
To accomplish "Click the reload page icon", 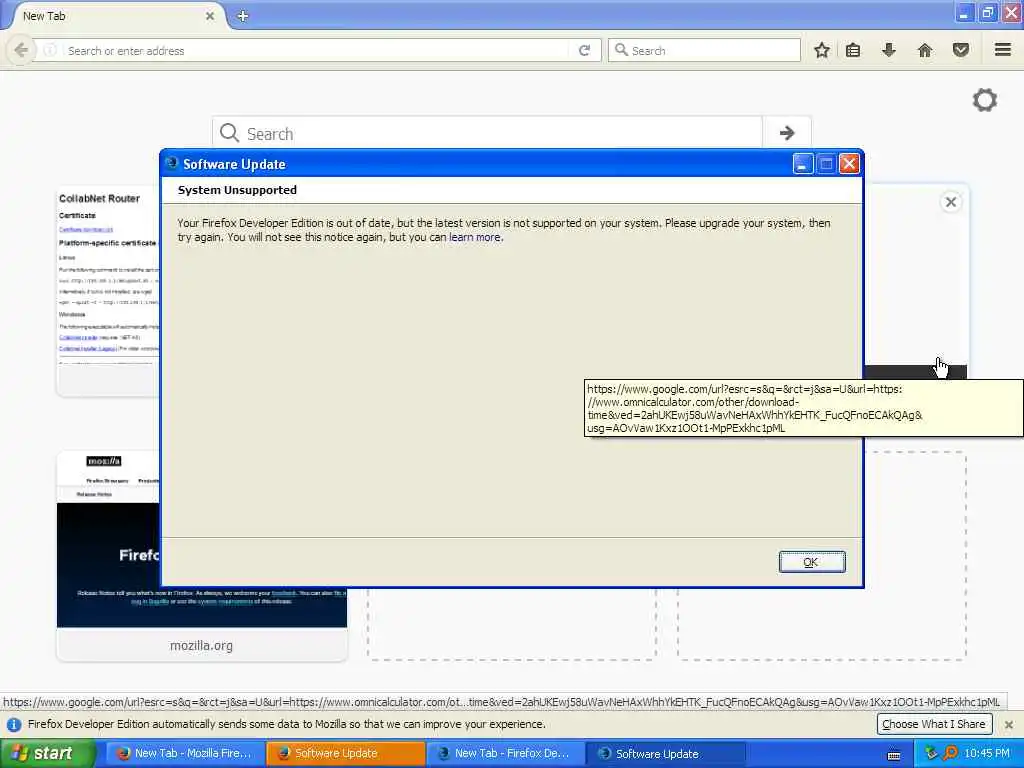I will (584, 50).
